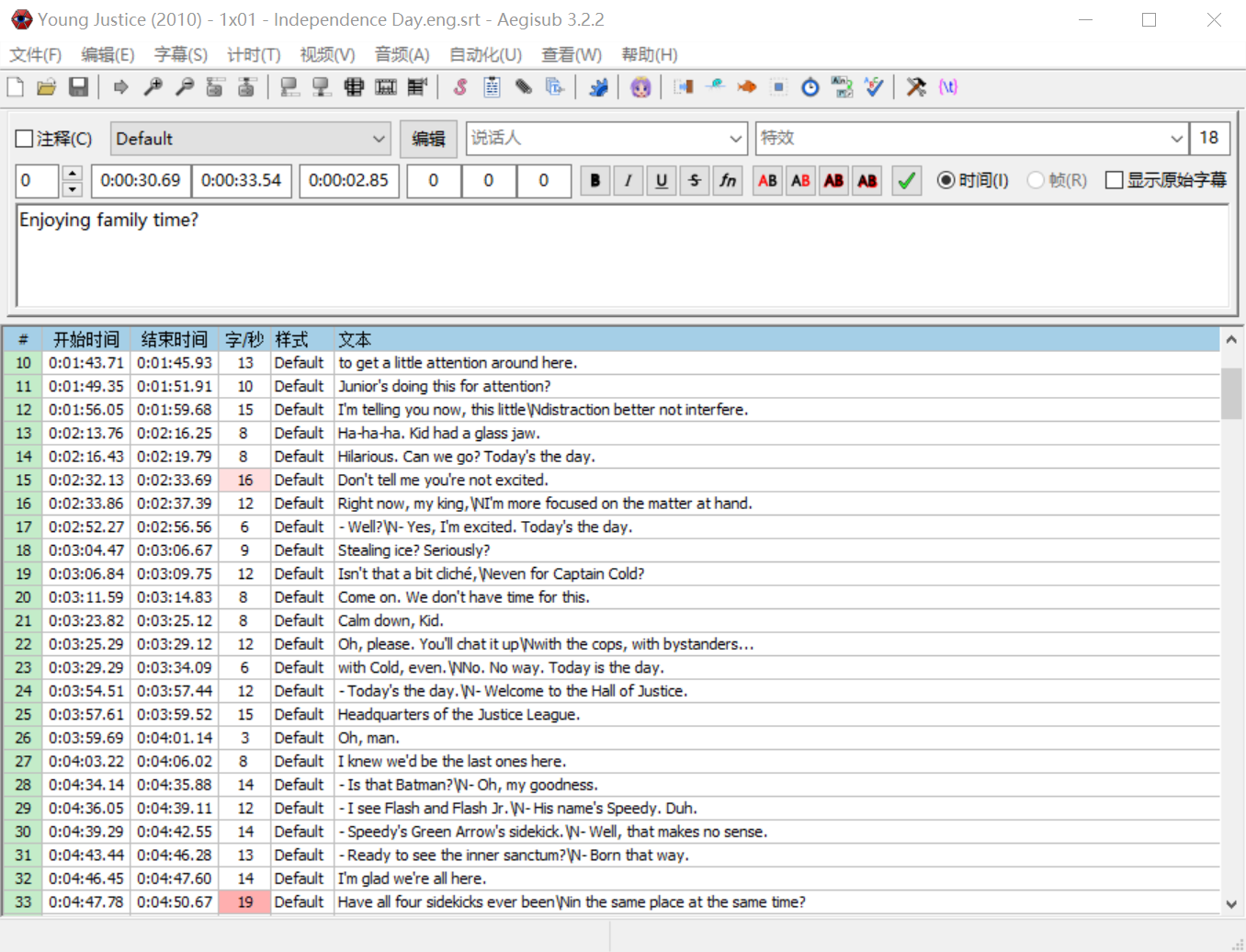Select visible subtitles icon
1246x952 pixels.
coord(354,87)
